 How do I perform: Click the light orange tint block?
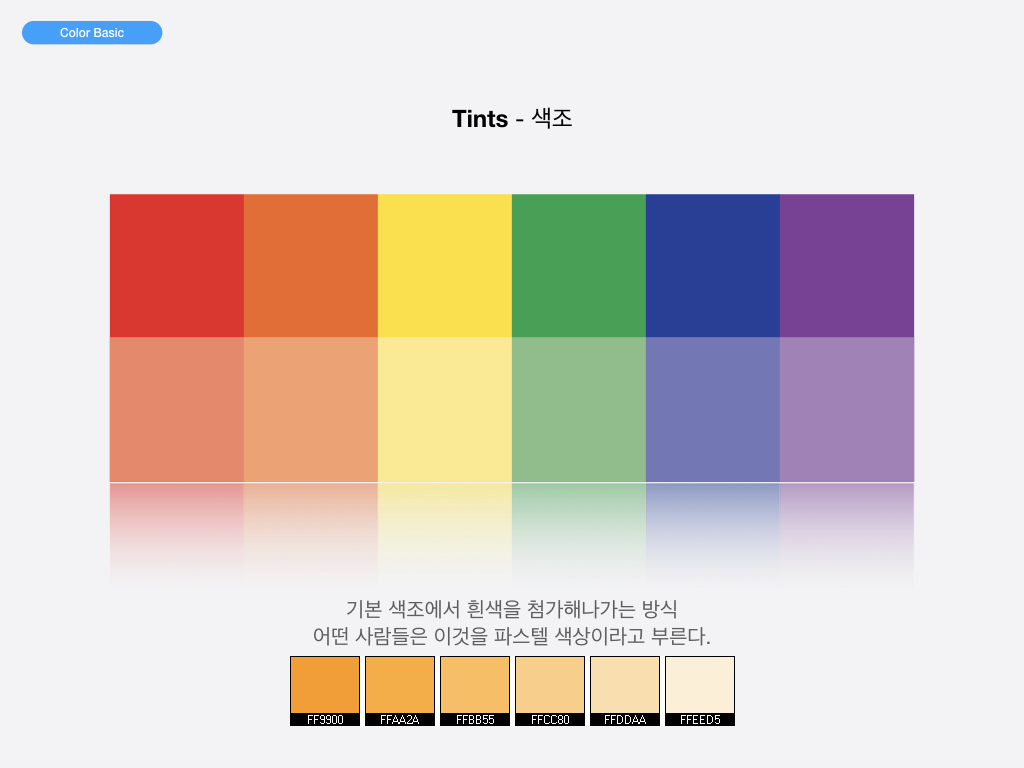tap(310, 409)
